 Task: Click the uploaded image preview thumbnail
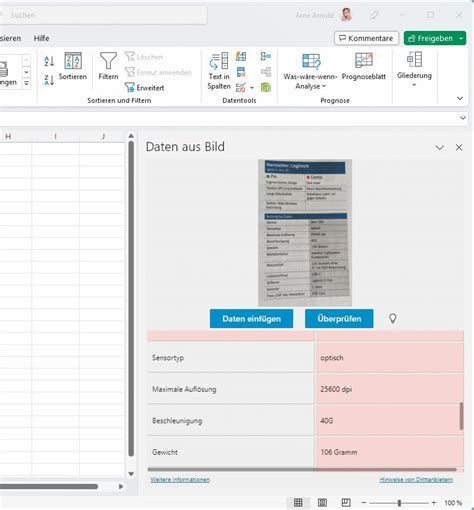pos(305,233)
